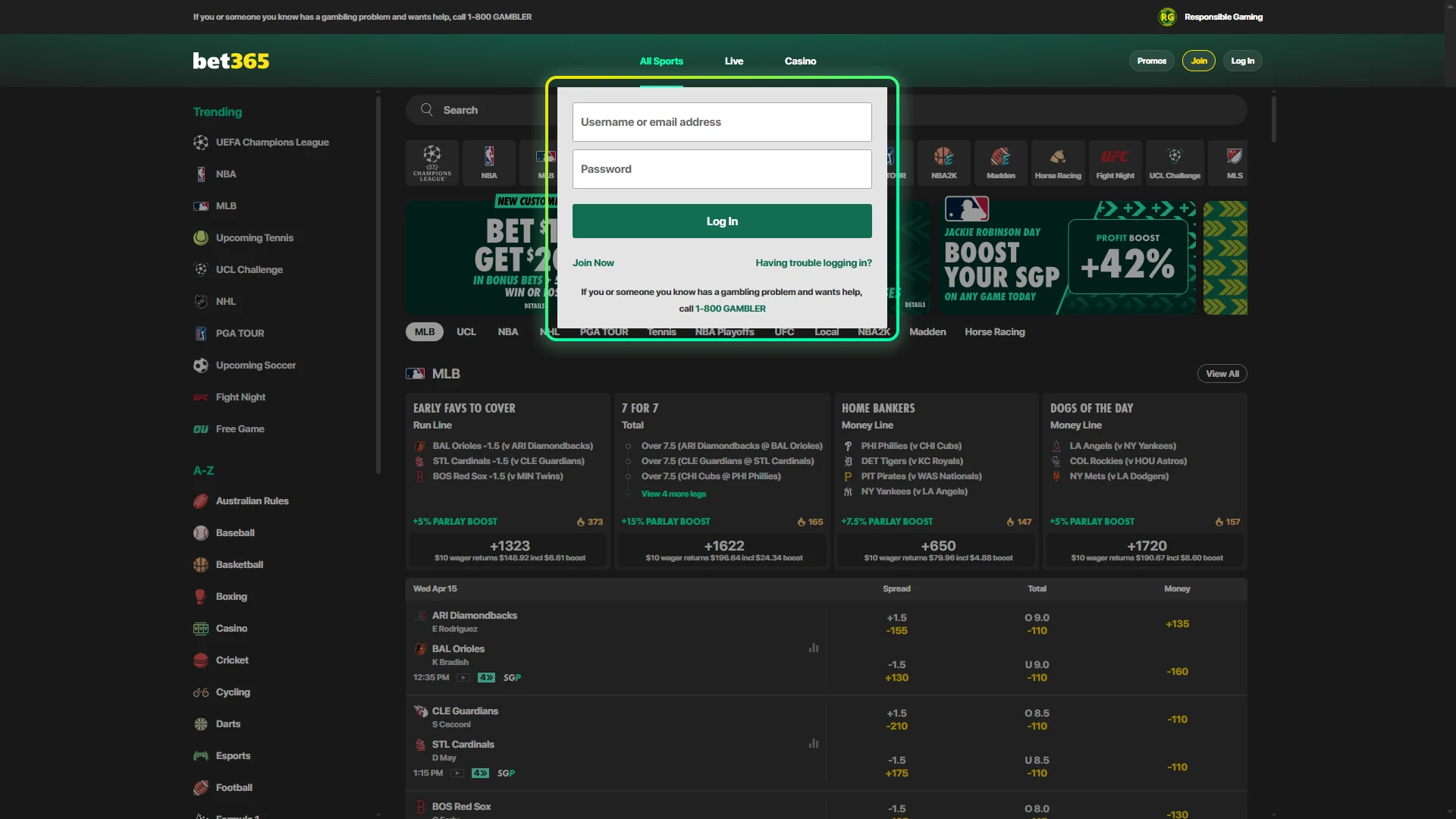Click the PGA TOUR icon in sidebar
This screenshot has height=819, width=1456.
(201, 334)
